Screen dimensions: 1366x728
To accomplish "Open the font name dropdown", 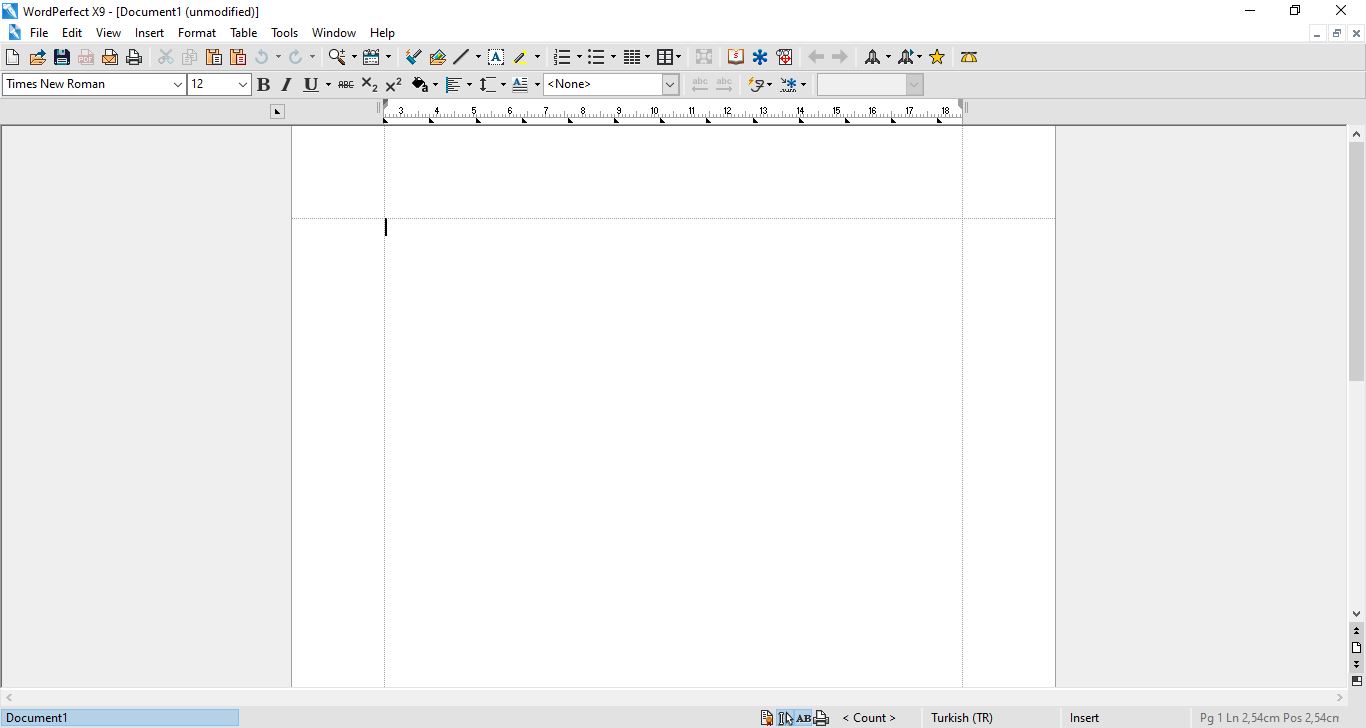I will (178, 84).
